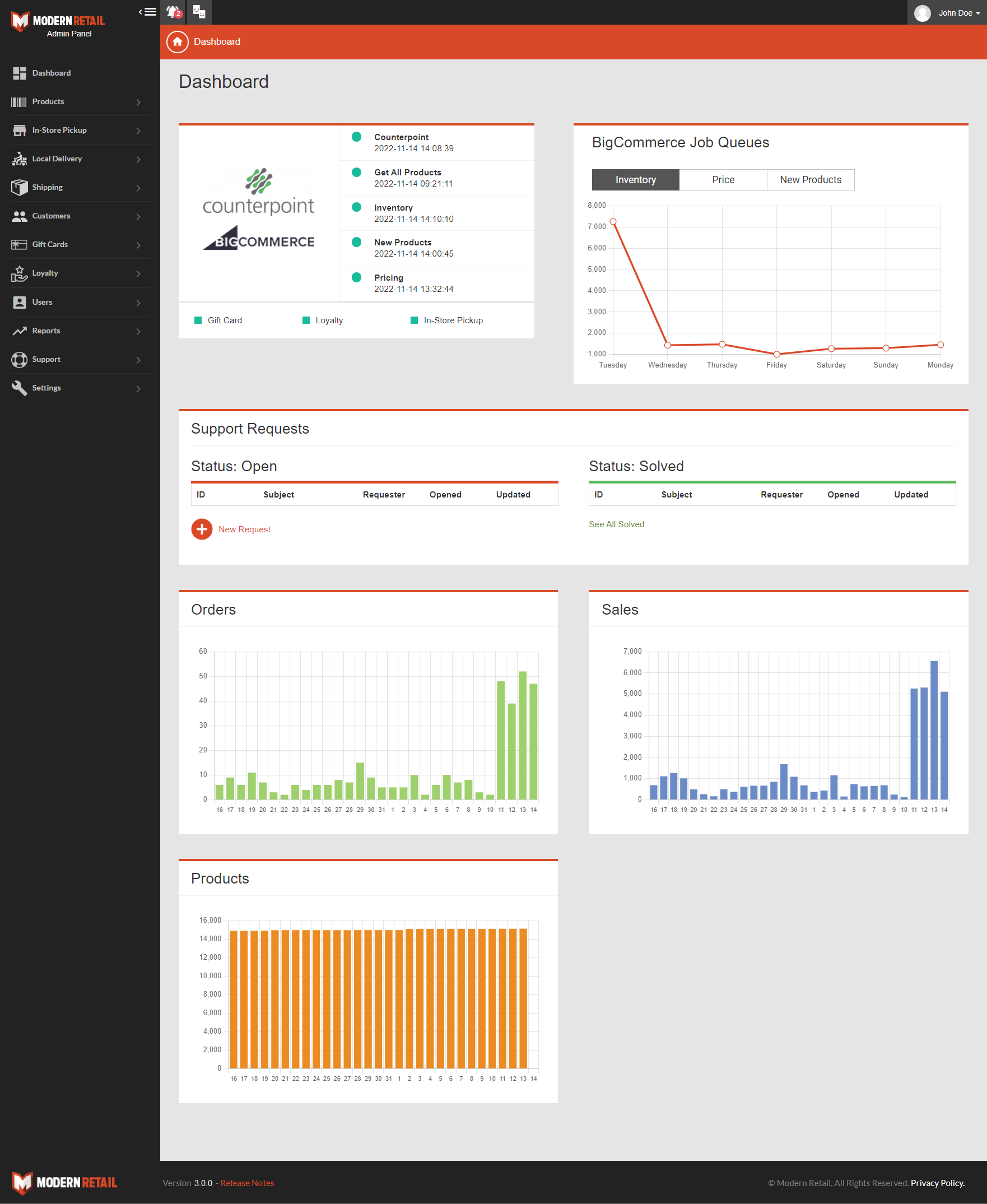This screenshot has height=1204, width=987.
Task: Click the Pricing green status dot
Action: 356,277
